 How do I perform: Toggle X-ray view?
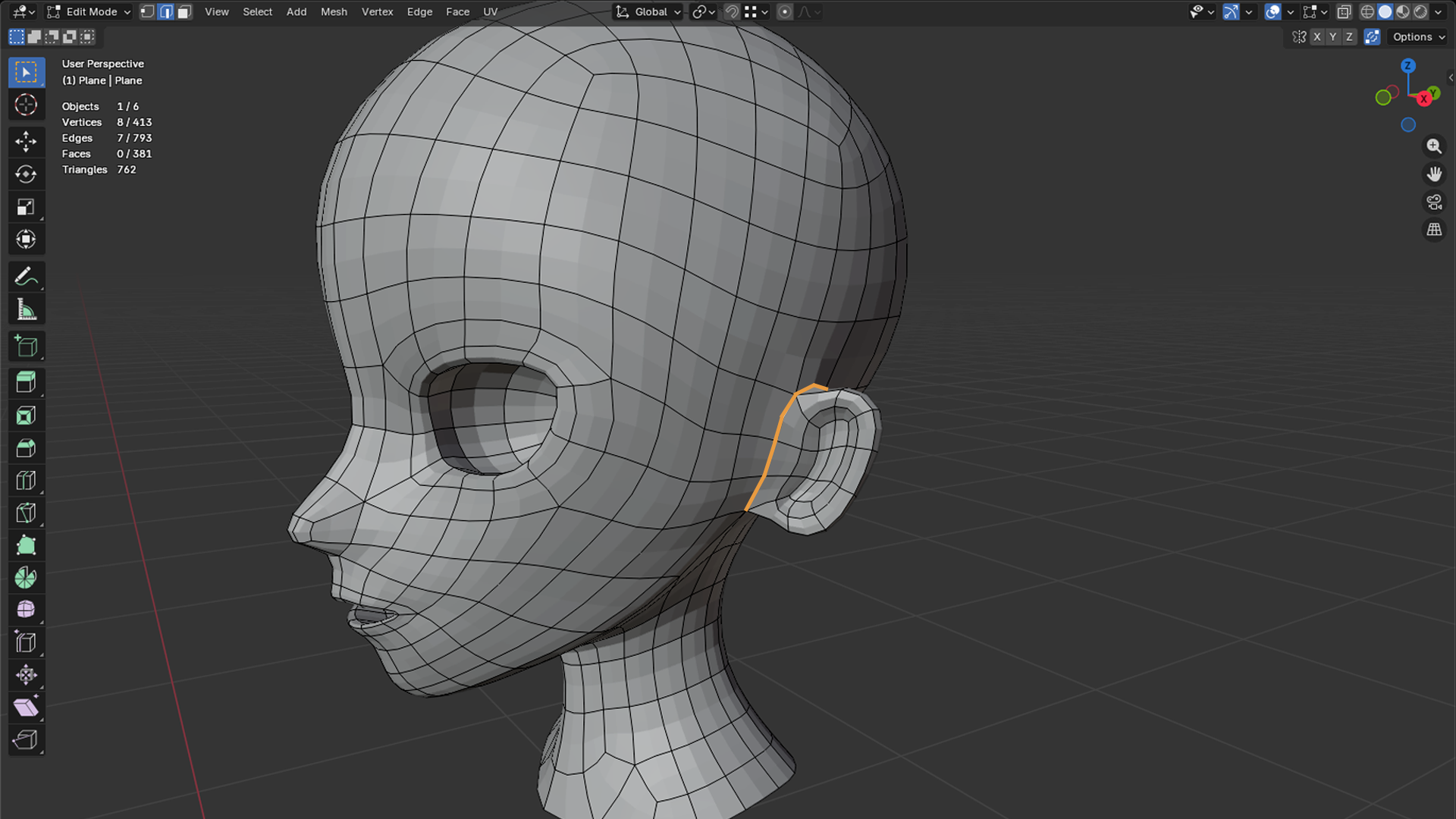(1344, 11)
